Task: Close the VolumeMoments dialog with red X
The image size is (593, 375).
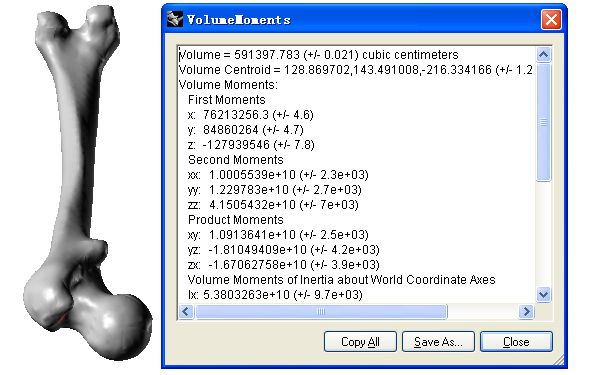Action: 551,19
